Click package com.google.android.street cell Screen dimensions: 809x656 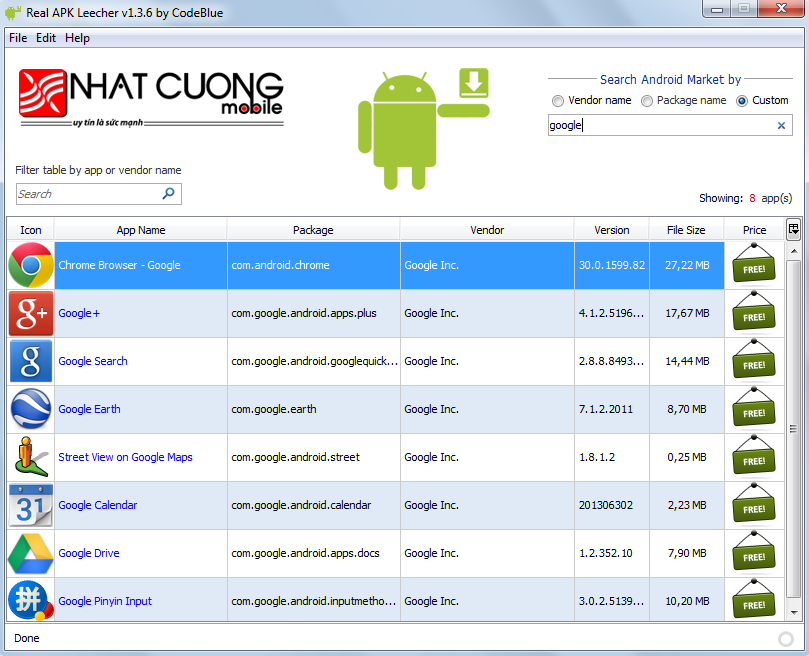[314, 457]
